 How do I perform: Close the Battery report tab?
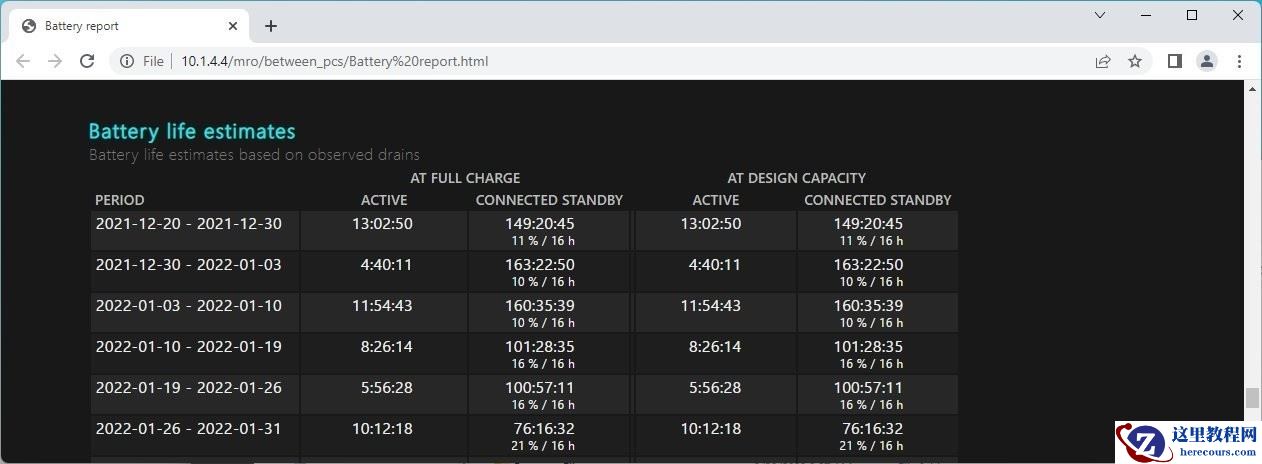(x=234, y=26)
